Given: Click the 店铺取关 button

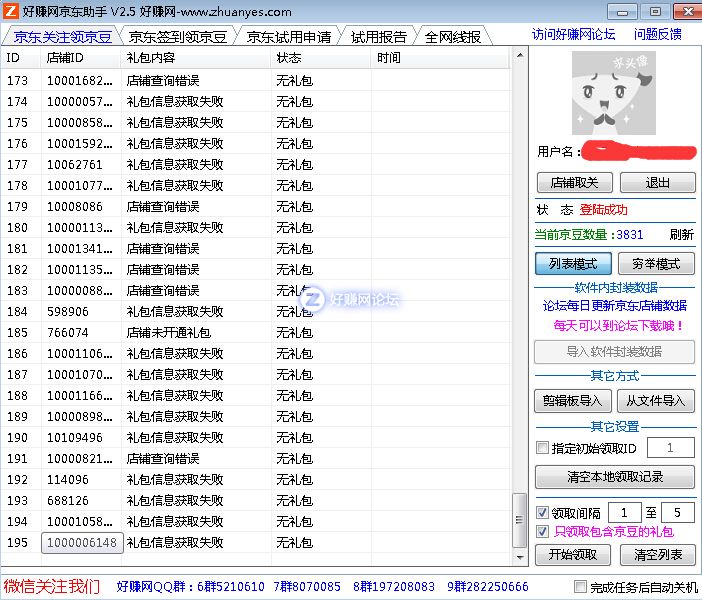Looking at the screenshot, I should coord(574,183).
